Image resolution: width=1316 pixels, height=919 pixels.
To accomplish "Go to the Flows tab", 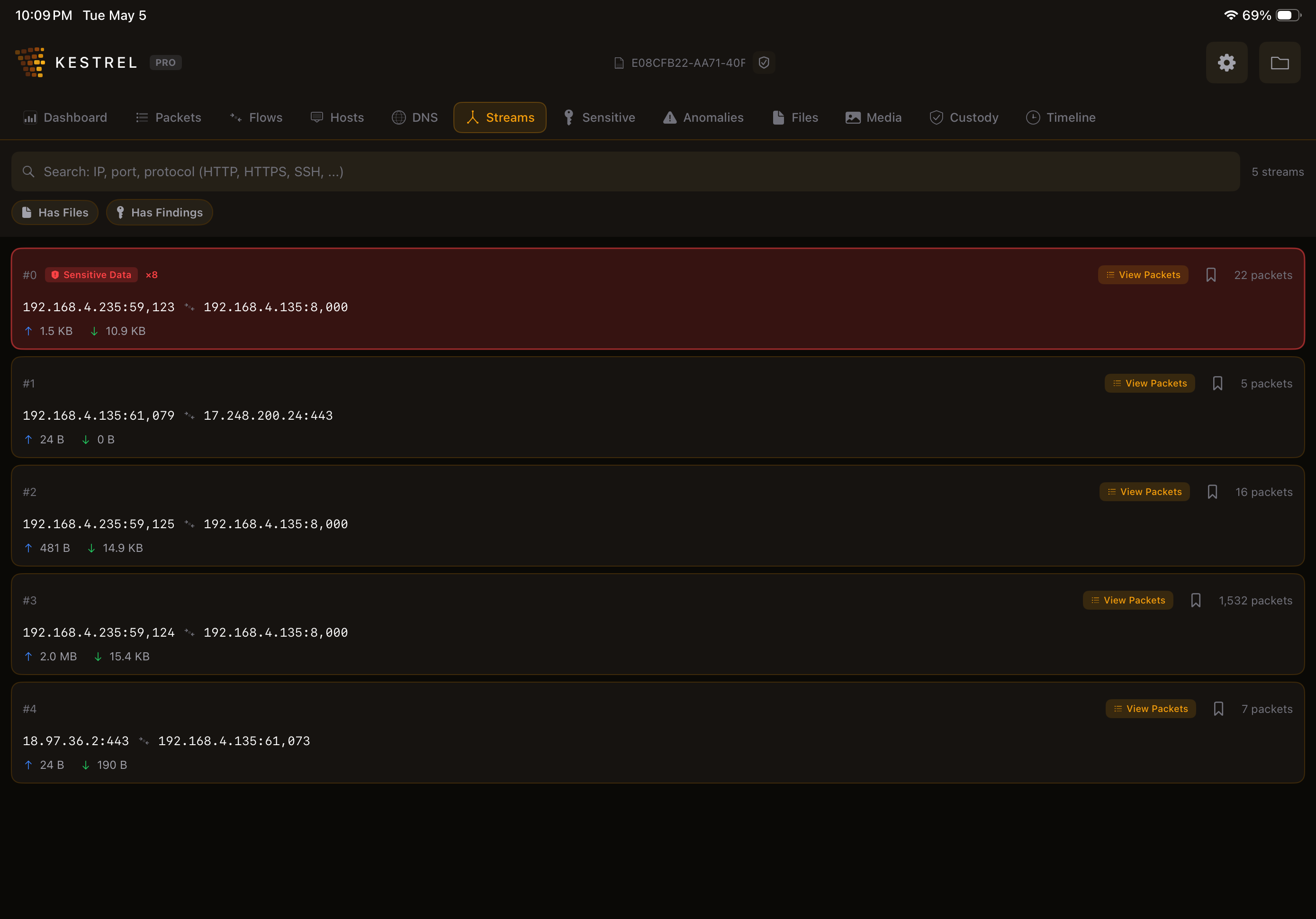I will click(x=256, y=117).
